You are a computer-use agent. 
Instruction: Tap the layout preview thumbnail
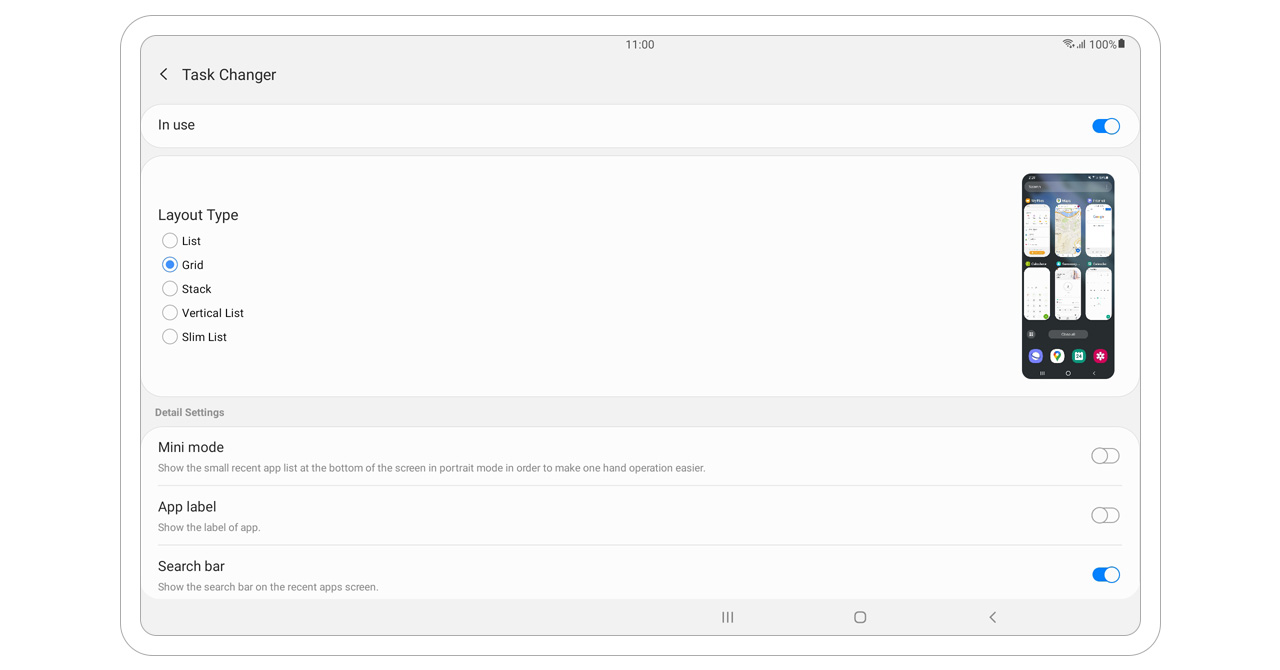[x=1067, y=276]
